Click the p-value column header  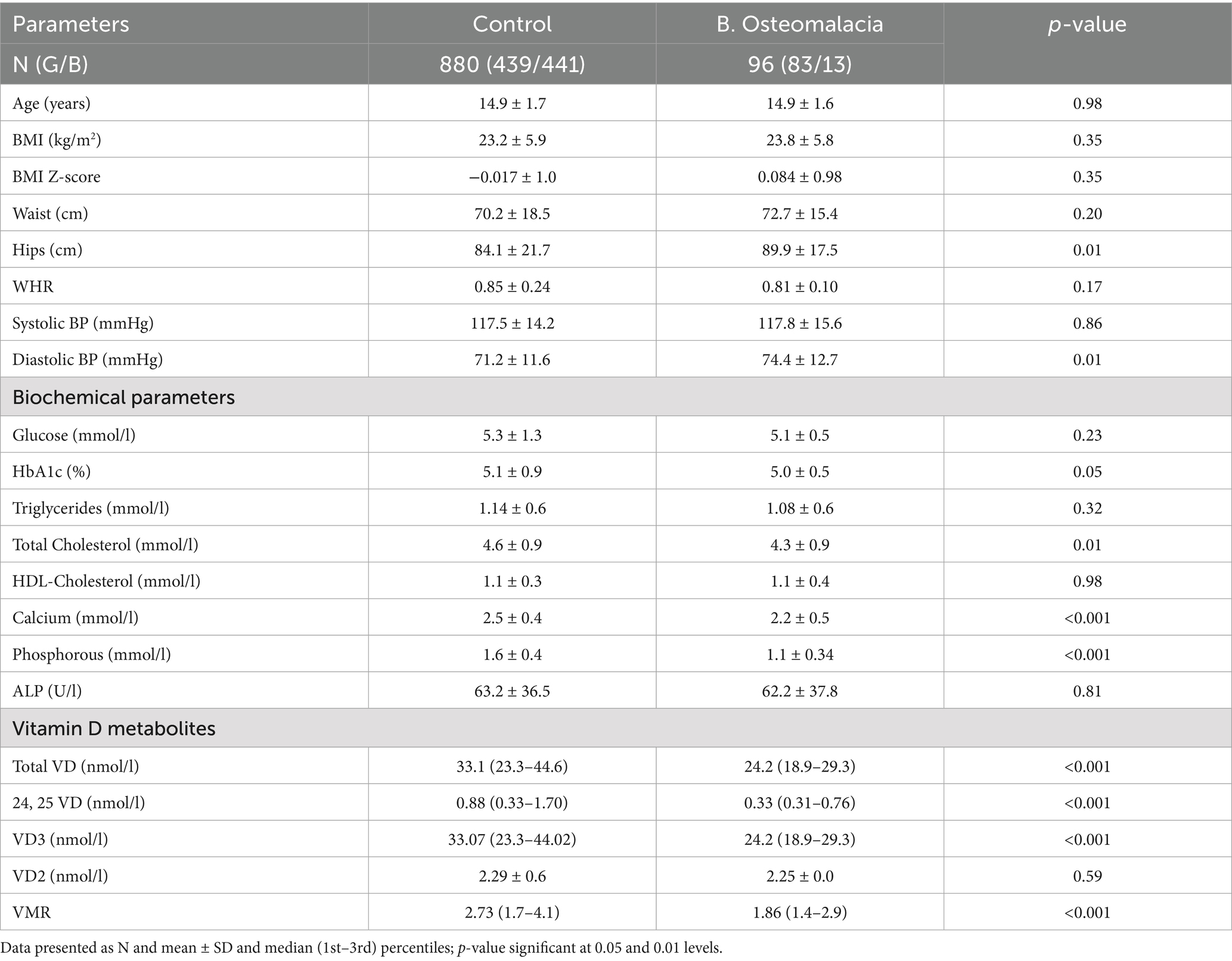coord(1087,24)
